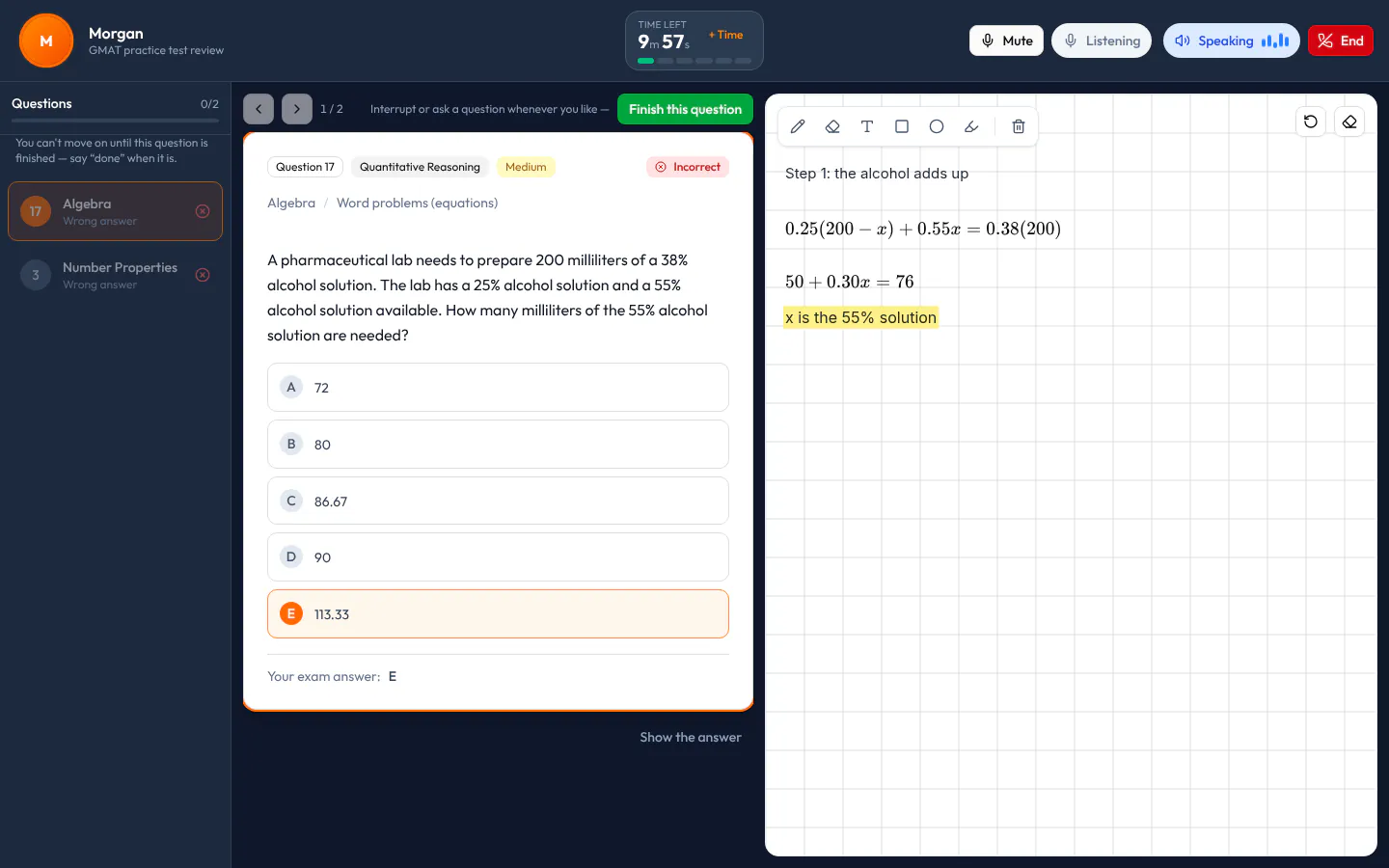1389x868 pixels.
Task: Open question 3 Number Properties in sidebar
Action: pos(115,275)
